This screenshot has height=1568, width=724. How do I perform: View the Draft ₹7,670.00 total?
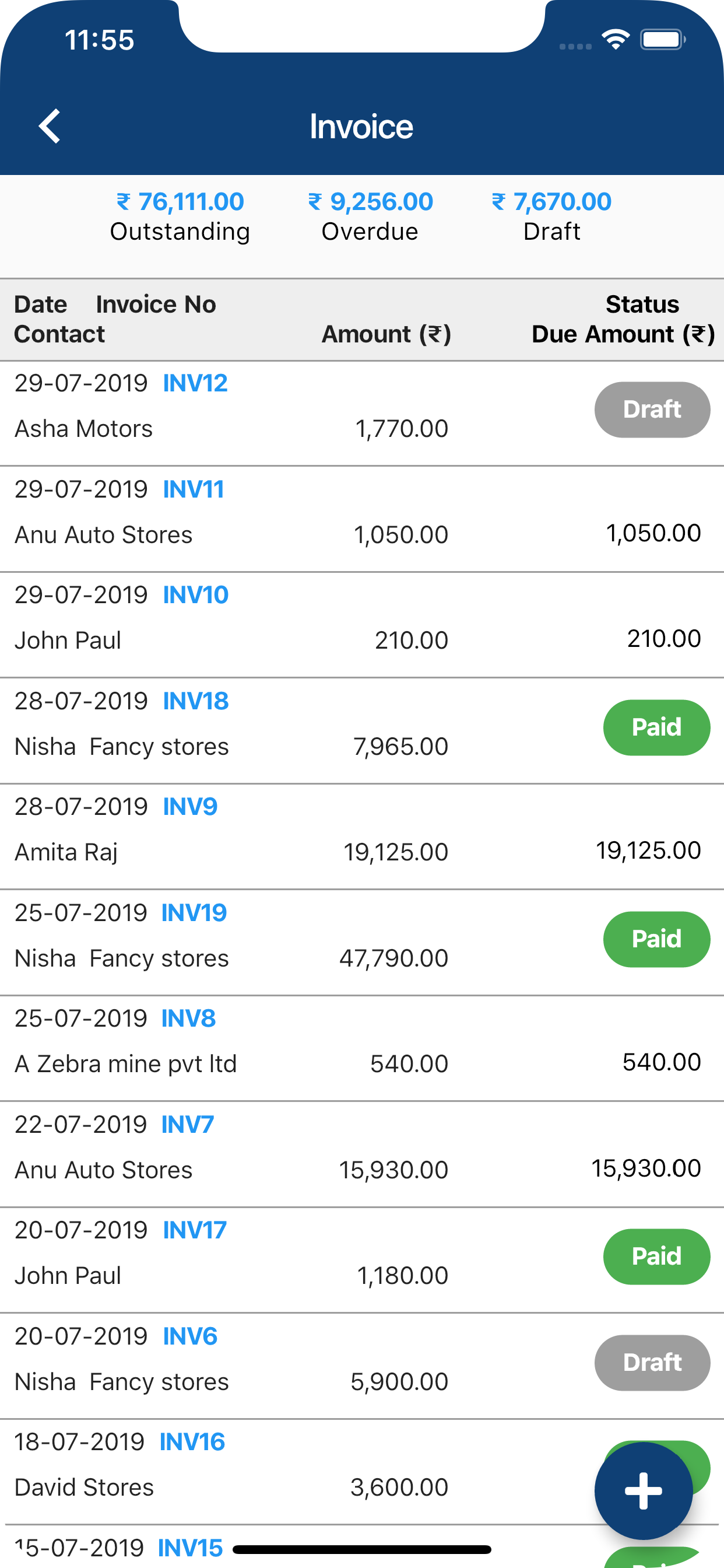pos(552,216)
